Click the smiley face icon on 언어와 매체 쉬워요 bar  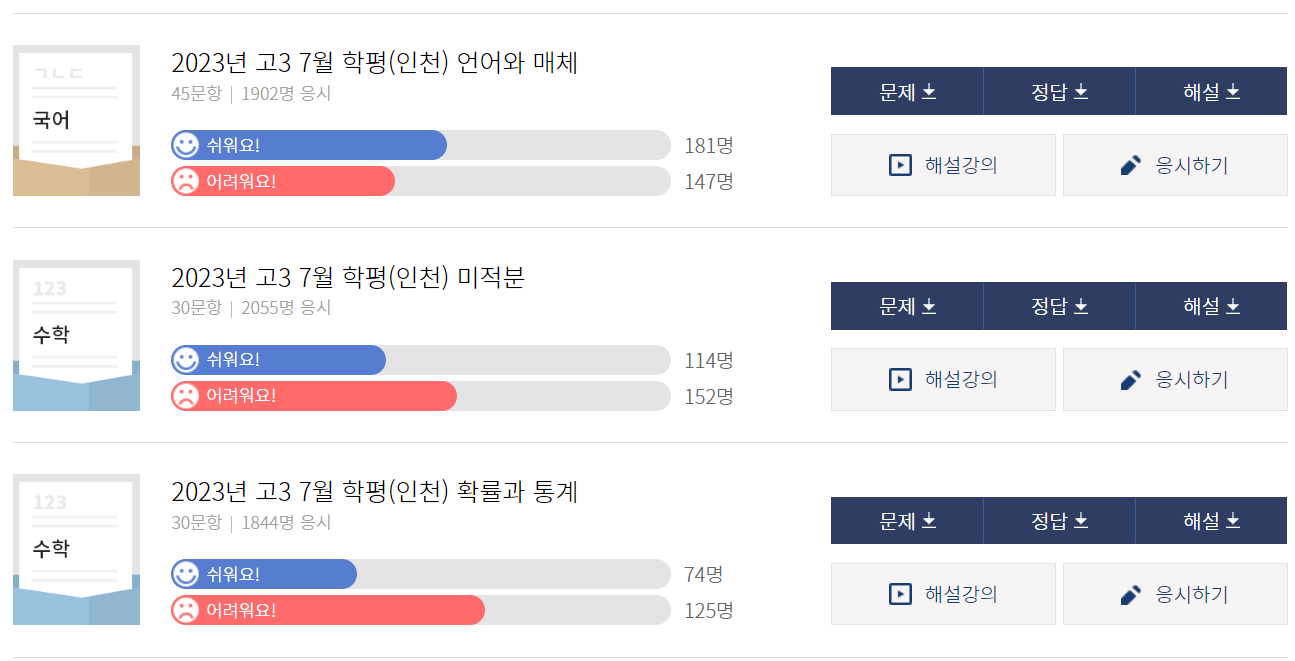tap(185, 145)
